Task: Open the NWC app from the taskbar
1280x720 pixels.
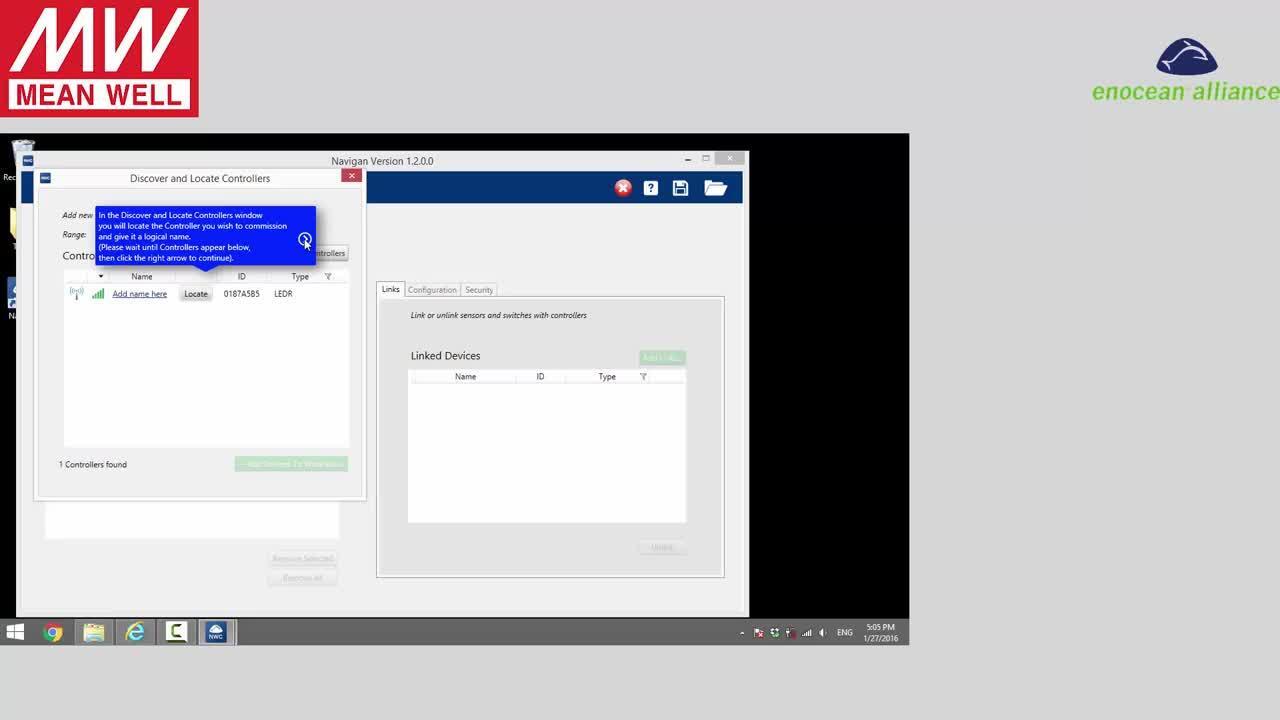Action: pos(216,632)
